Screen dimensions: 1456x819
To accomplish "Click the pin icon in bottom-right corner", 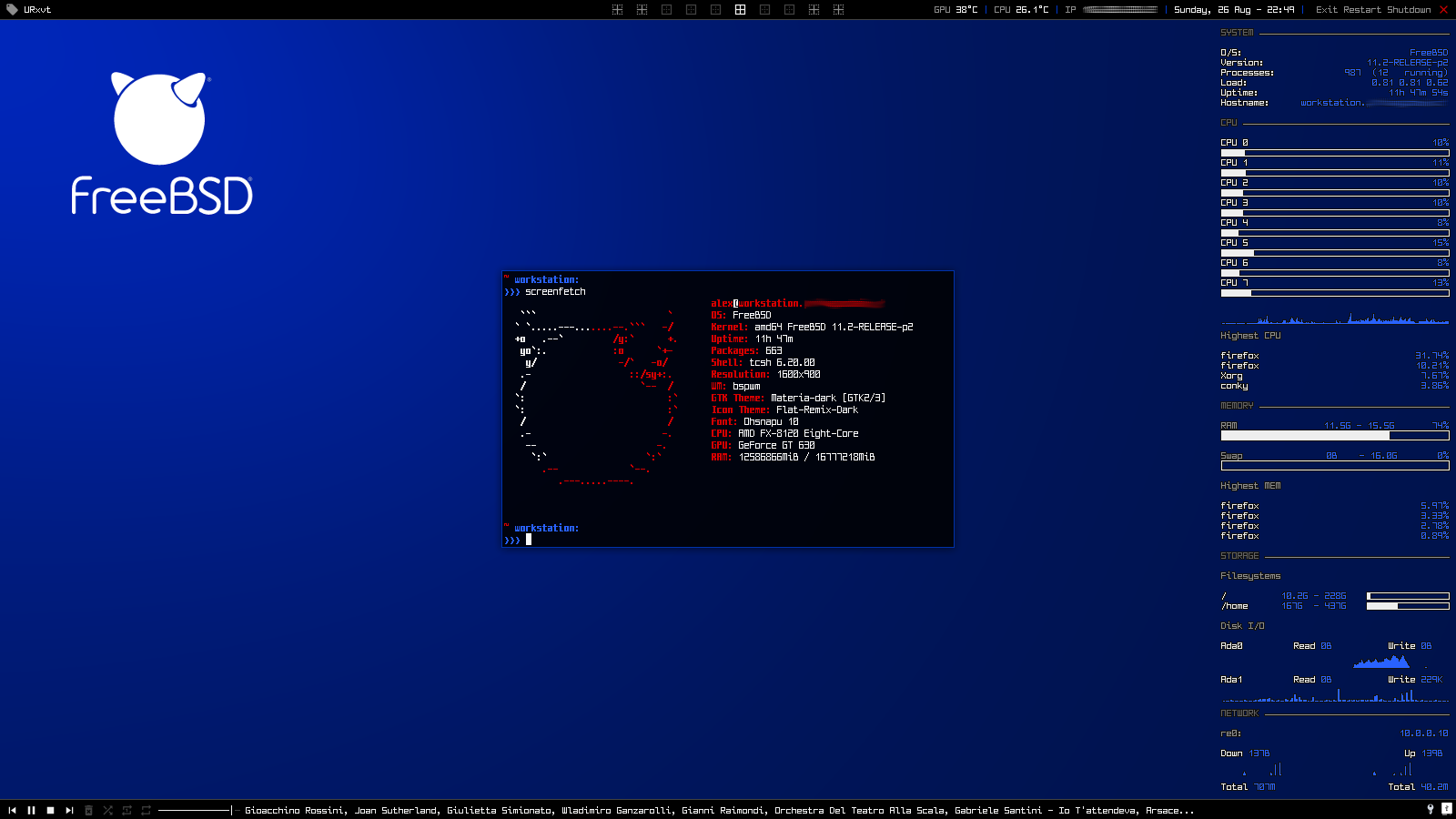I will point(1430,809).
